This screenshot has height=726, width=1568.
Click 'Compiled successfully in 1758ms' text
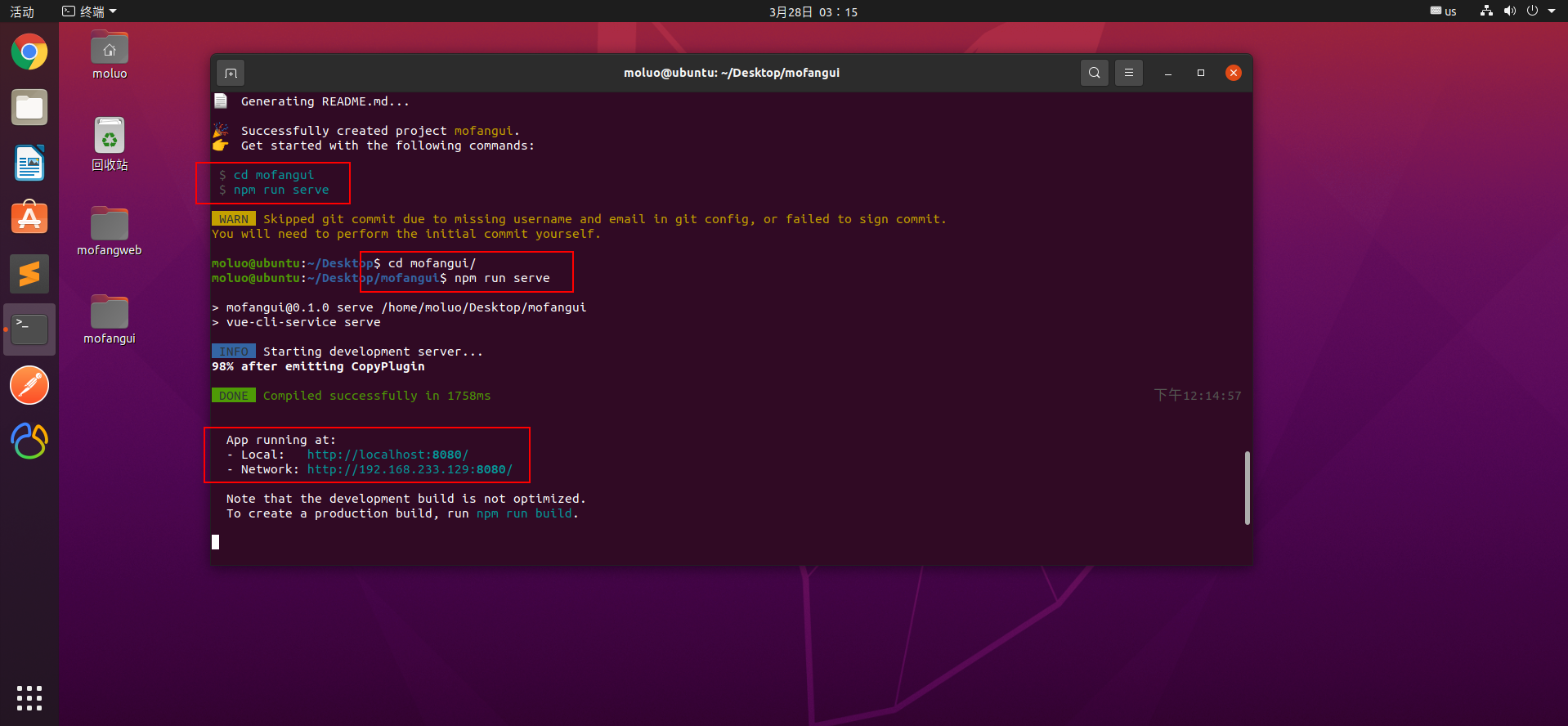(x=377, y=396)
